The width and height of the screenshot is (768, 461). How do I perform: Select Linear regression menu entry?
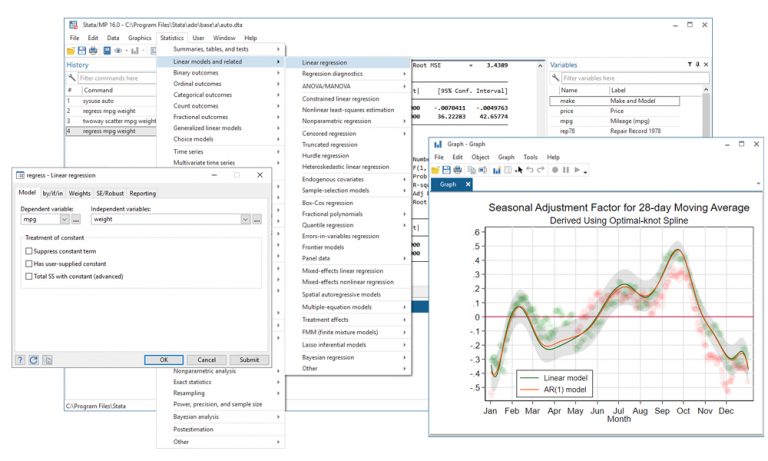click(348, 63)
